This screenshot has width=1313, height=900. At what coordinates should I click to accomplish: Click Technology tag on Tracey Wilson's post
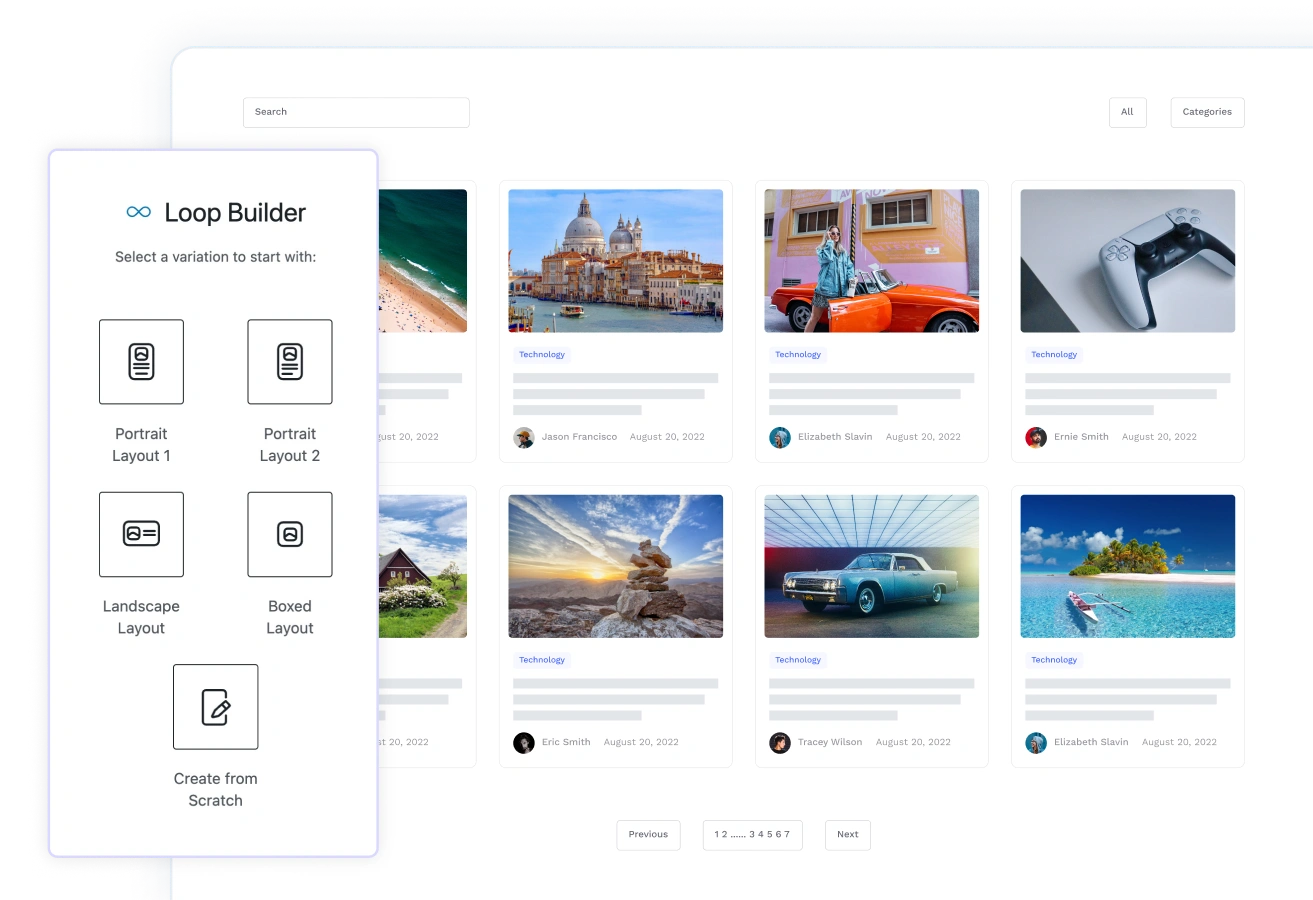tap(798, 660)
